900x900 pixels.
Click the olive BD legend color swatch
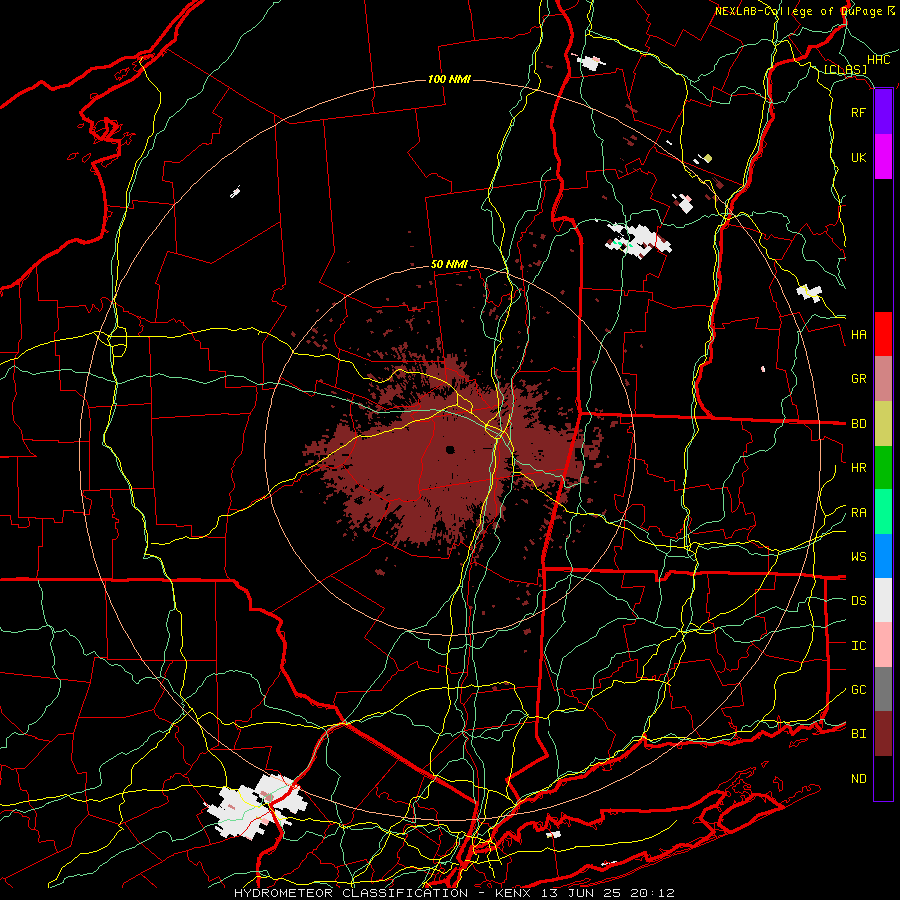coord(883,423)
